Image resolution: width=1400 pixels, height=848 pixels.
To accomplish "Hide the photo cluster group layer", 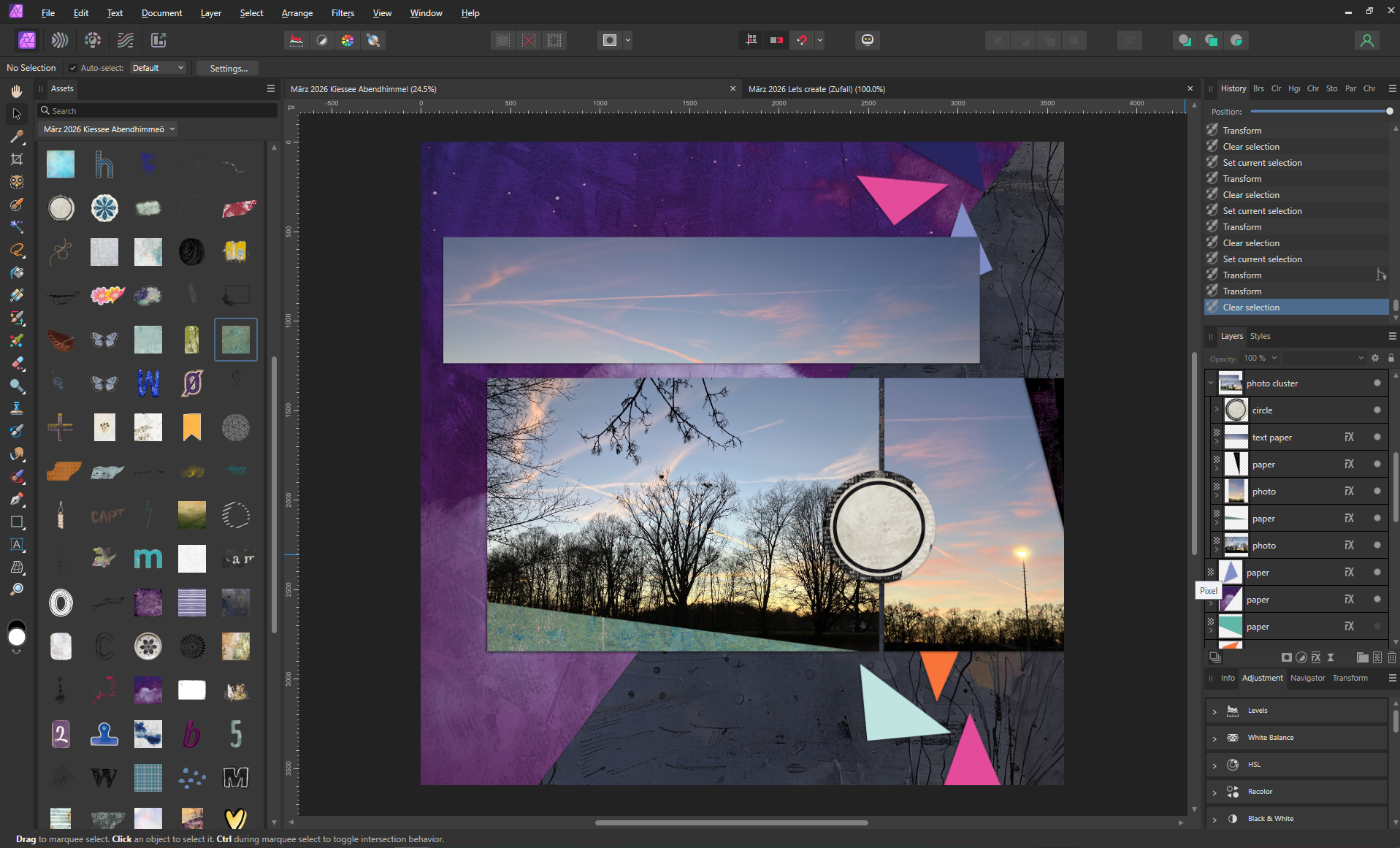I will (x=1377, y=383).
